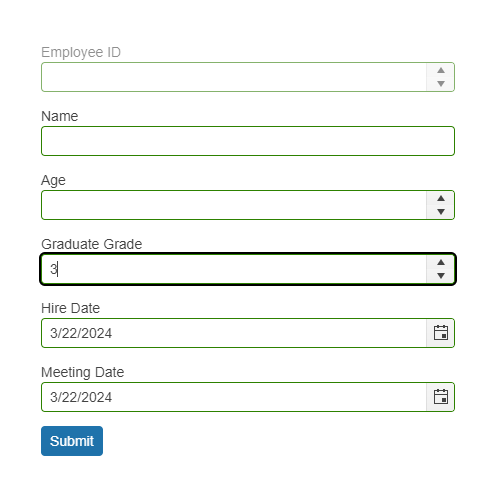
Task: Click the Name label
Action: coord(60,116)
